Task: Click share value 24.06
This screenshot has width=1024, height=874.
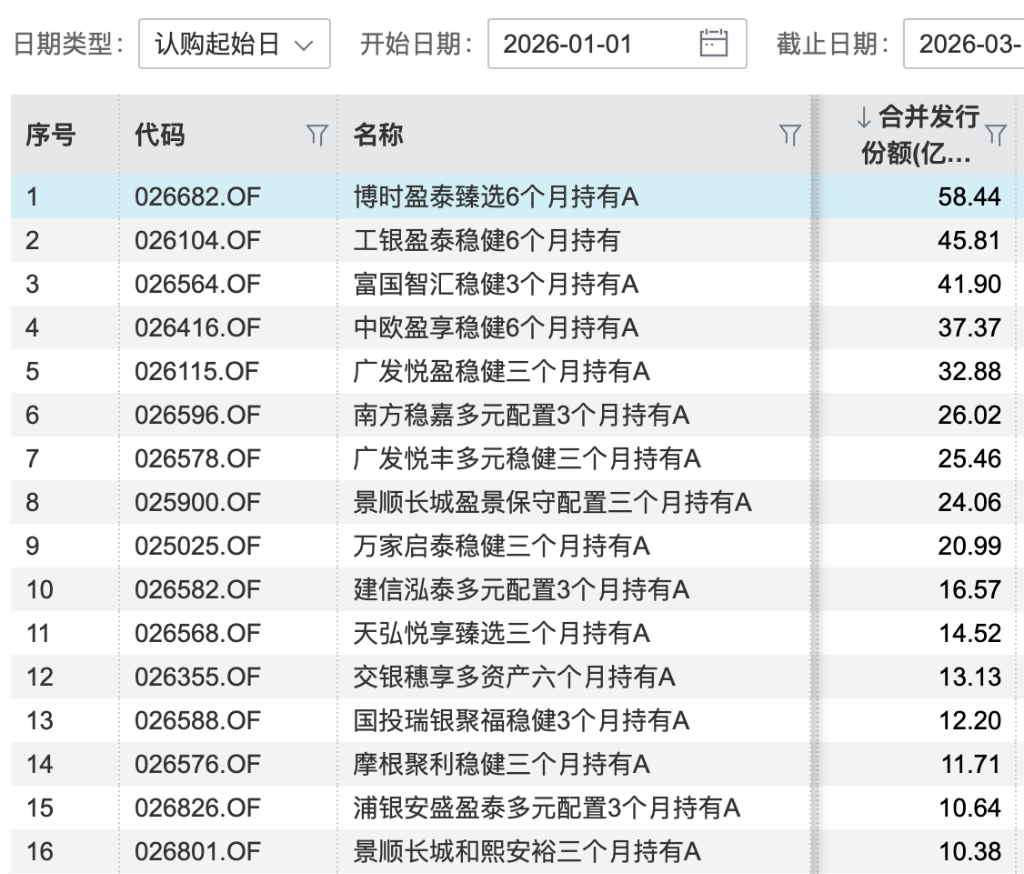Action: coord(969,503)
